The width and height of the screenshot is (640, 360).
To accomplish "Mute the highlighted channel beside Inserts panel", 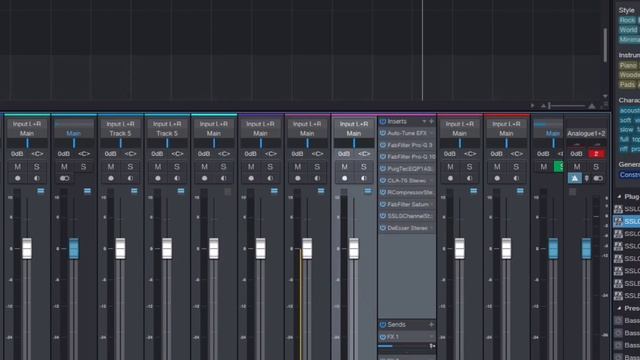I will coord(344,167).
